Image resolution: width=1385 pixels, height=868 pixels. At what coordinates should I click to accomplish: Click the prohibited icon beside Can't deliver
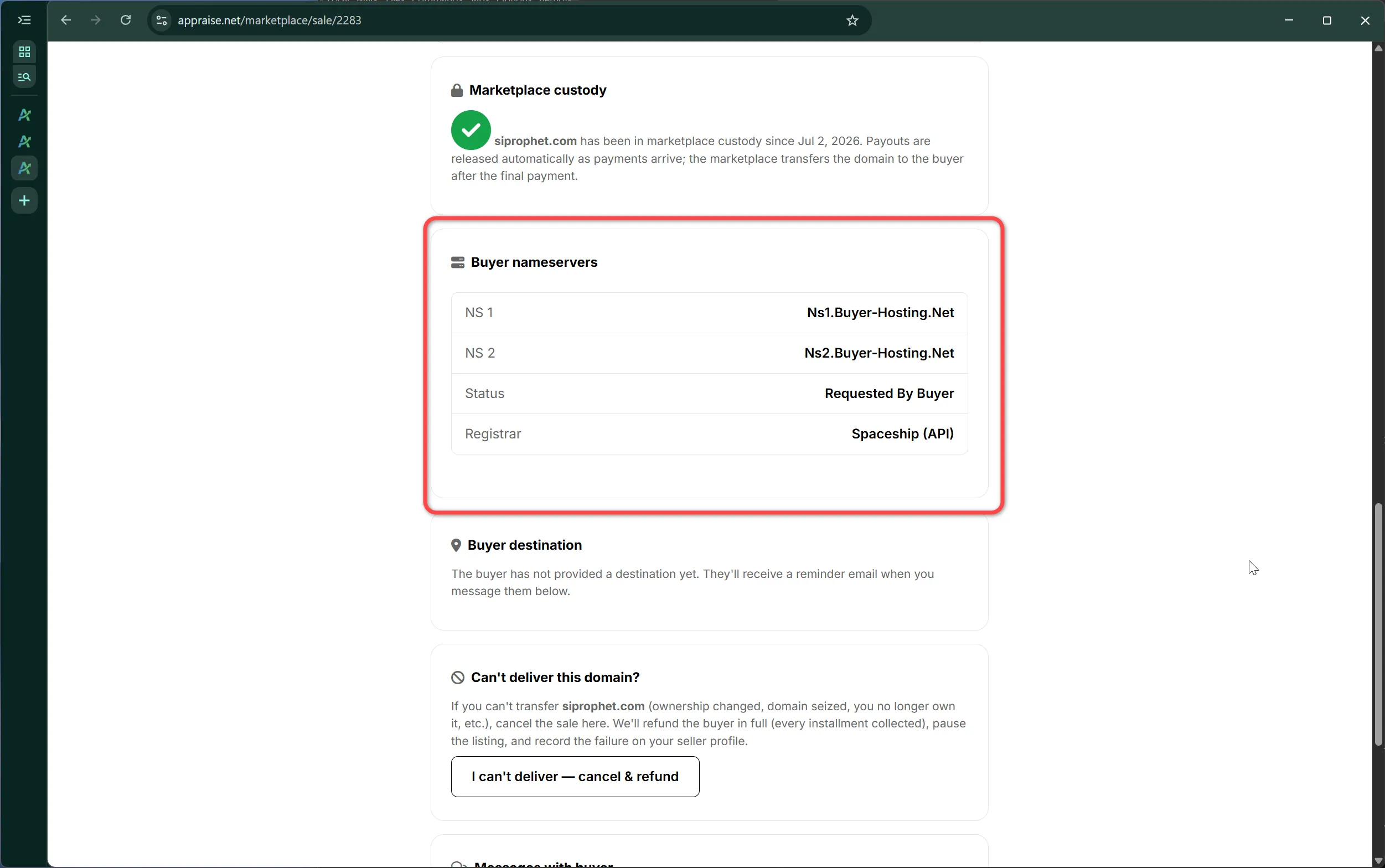(457, 678)
